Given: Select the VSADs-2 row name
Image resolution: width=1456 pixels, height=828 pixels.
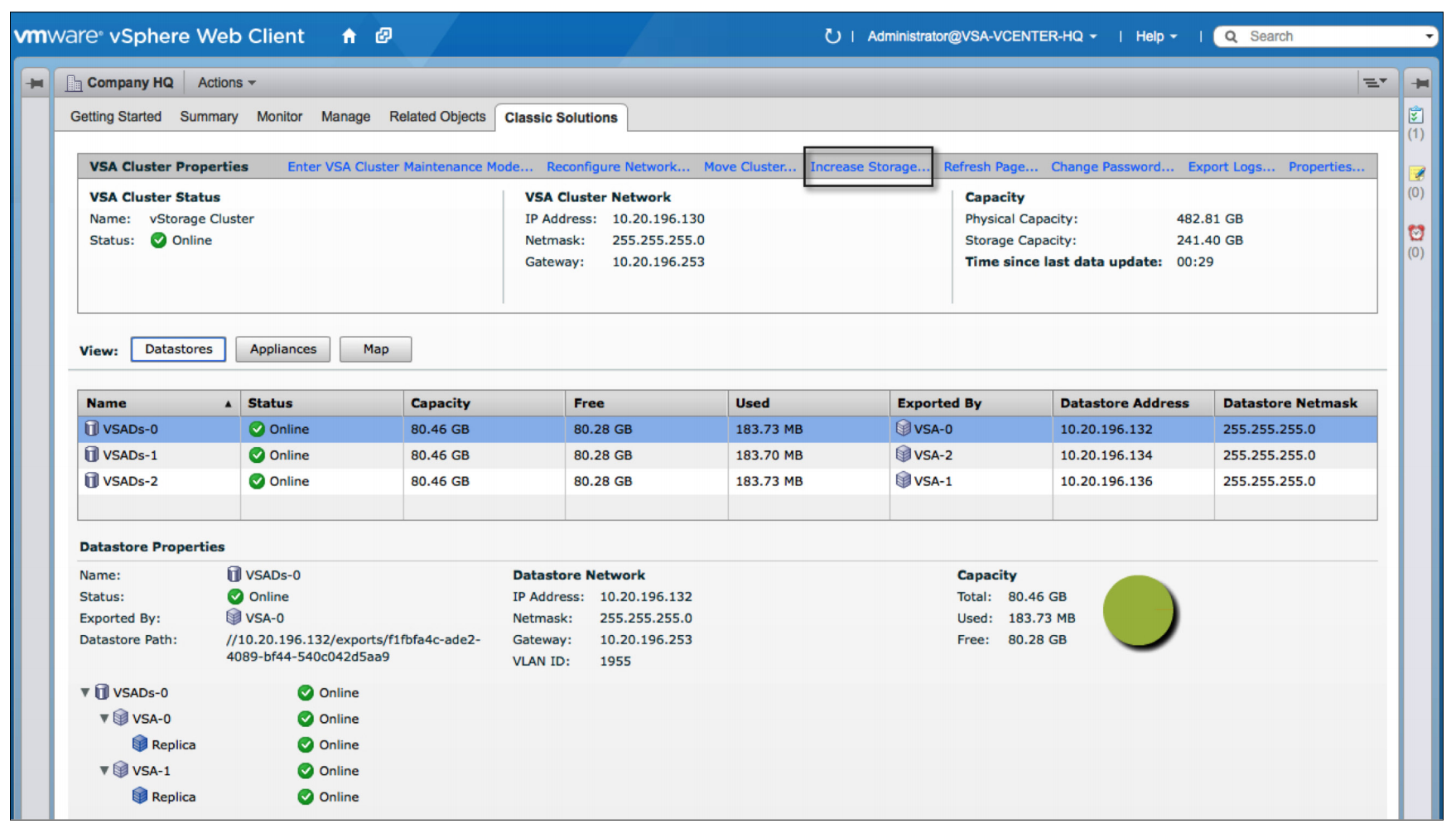Looking at the screenshot, I should 130,481.
